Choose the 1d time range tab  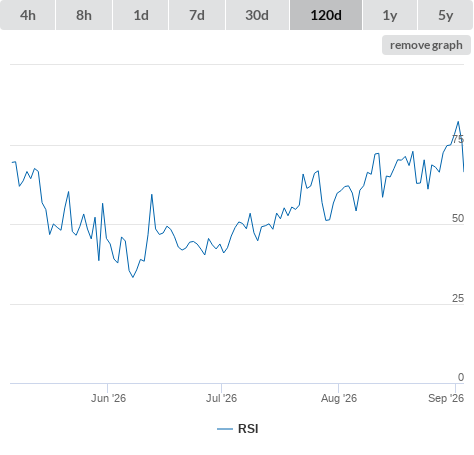(x=141, y=15)
